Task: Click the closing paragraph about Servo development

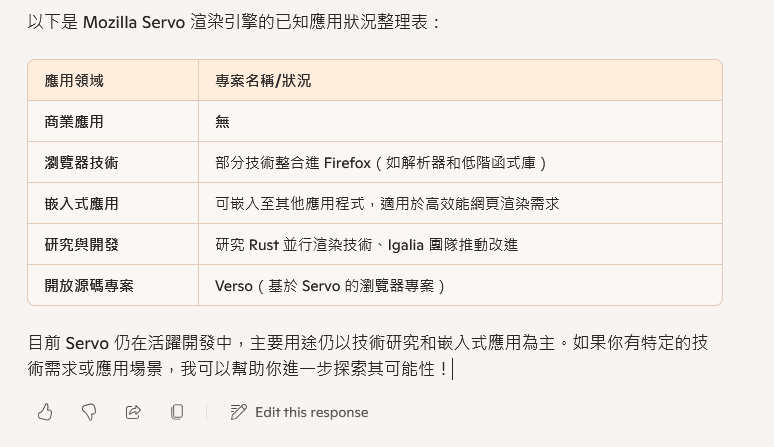Action: [x=368, y=355]
